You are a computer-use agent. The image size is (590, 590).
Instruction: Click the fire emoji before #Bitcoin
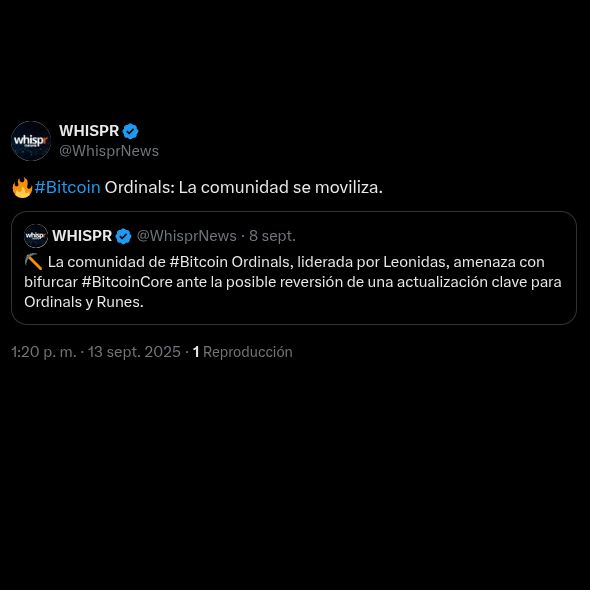tap(22, 187)
